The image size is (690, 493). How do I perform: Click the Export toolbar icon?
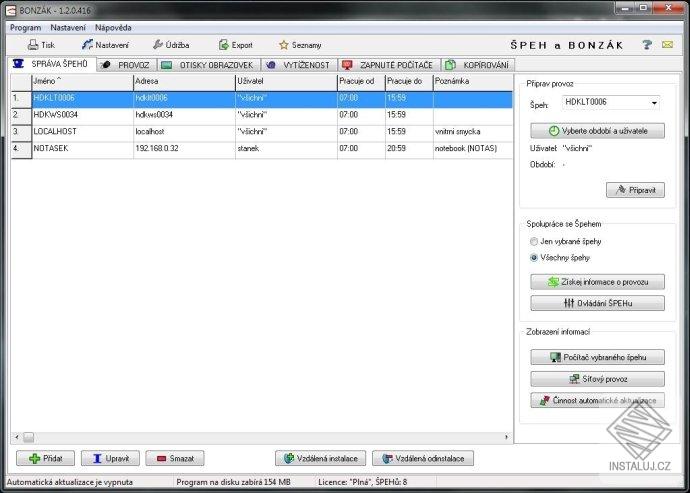coord(224,44)
